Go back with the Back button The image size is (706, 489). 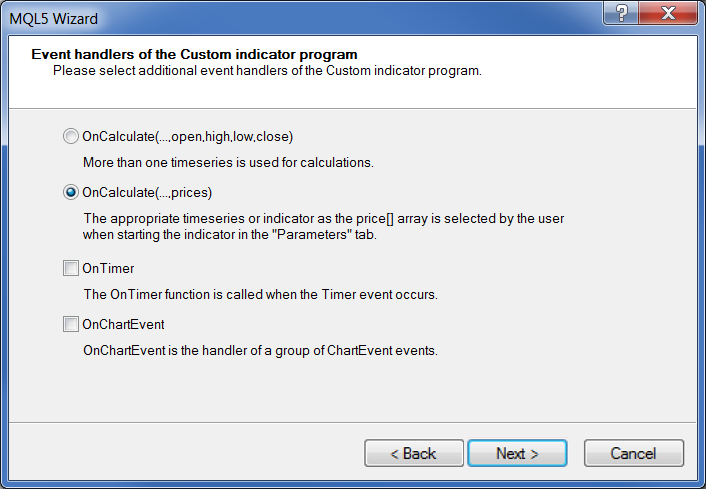tap(413, 453)
